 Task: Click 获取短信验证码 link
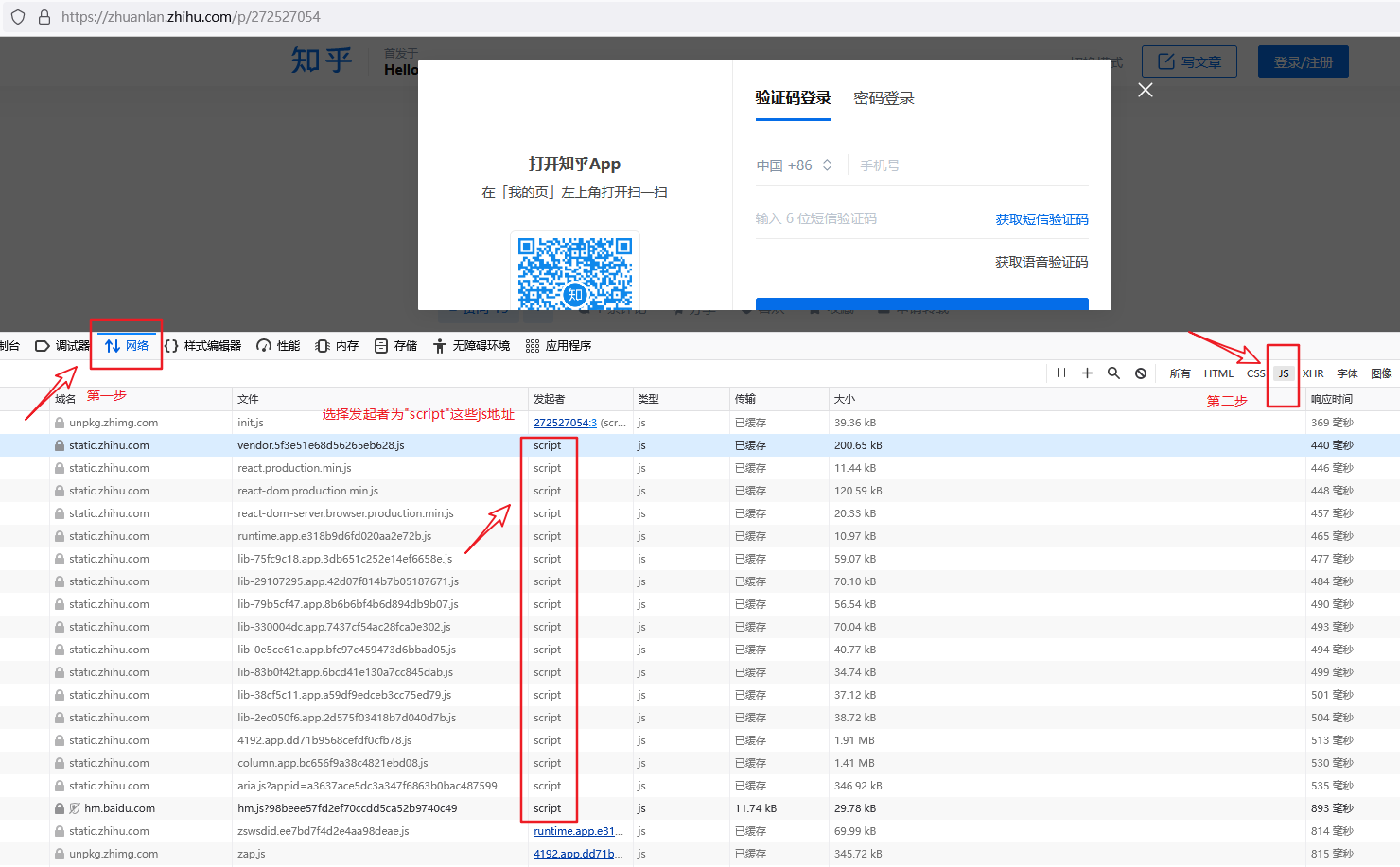1041,219
